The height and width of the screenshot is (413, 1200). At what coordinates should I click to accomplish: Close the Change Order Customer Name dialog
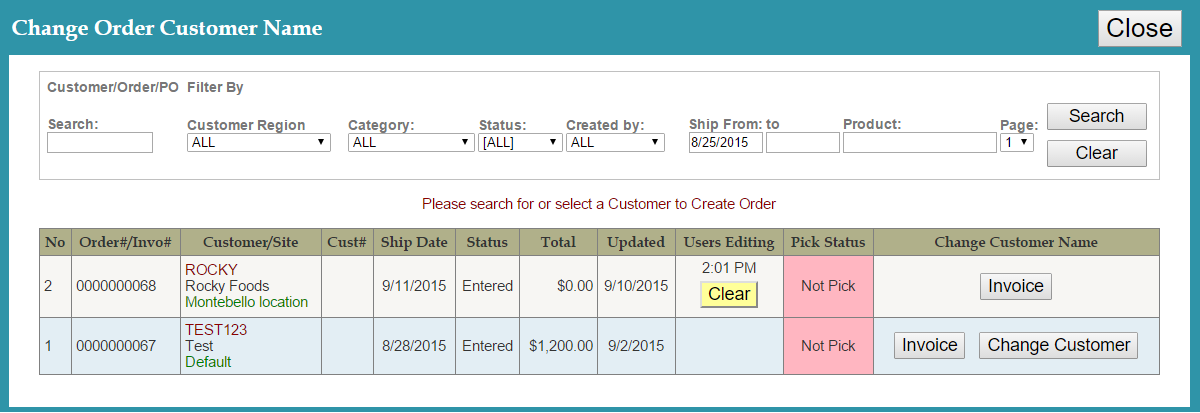[1138, 28]
